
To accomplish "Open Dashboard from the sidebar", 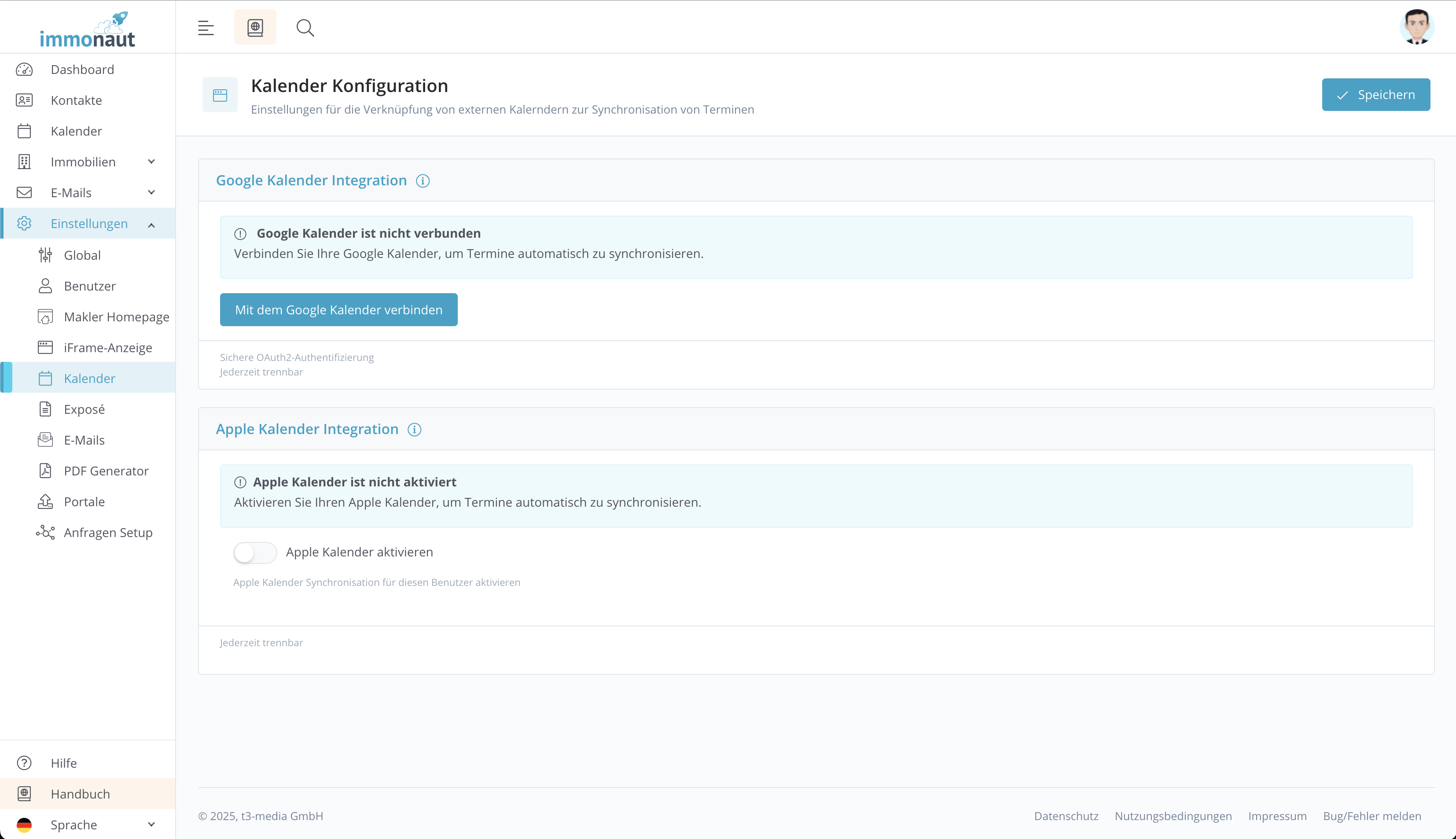I will 82,69.
